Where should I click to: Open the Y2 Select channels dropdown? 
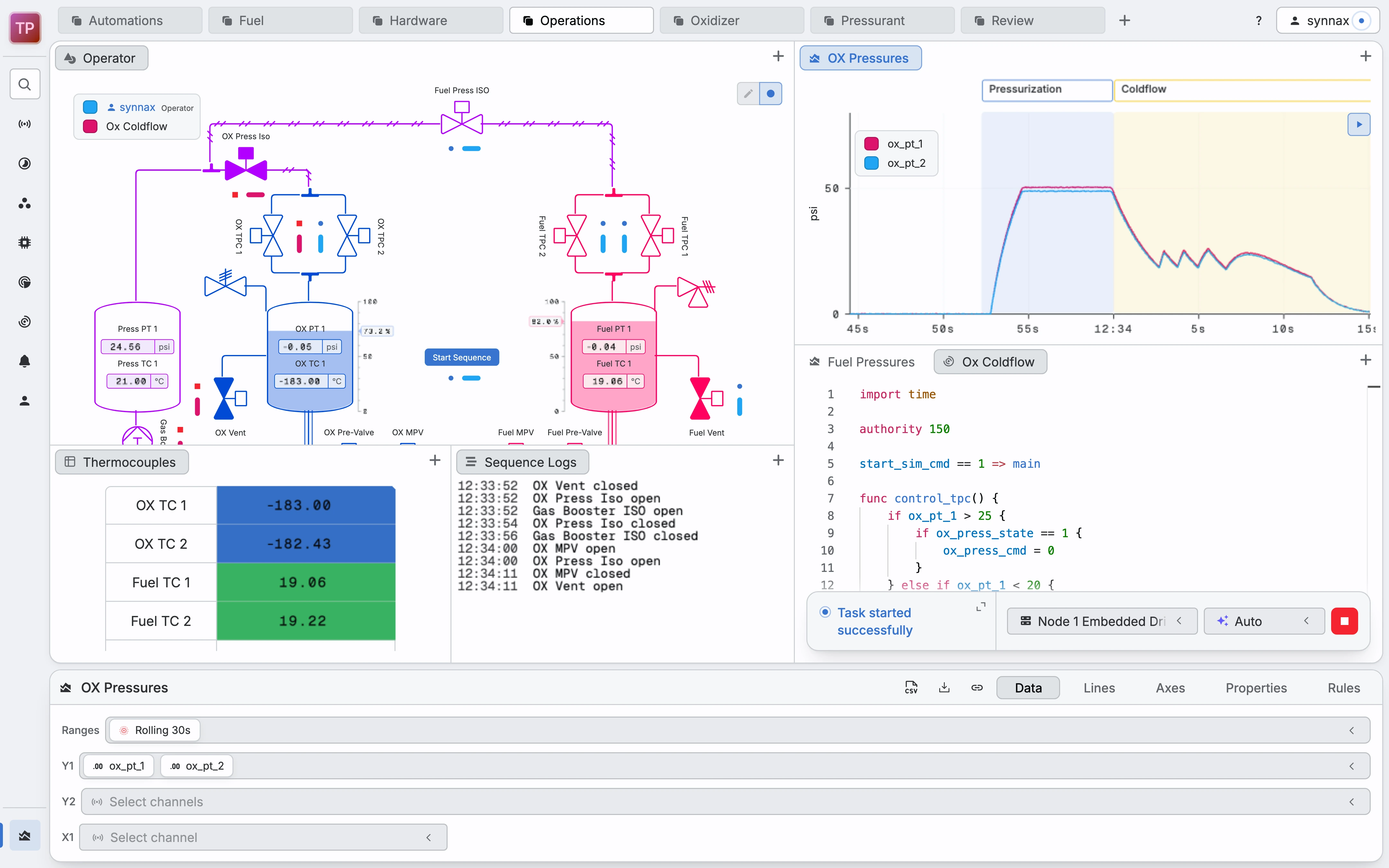point(725,801)
